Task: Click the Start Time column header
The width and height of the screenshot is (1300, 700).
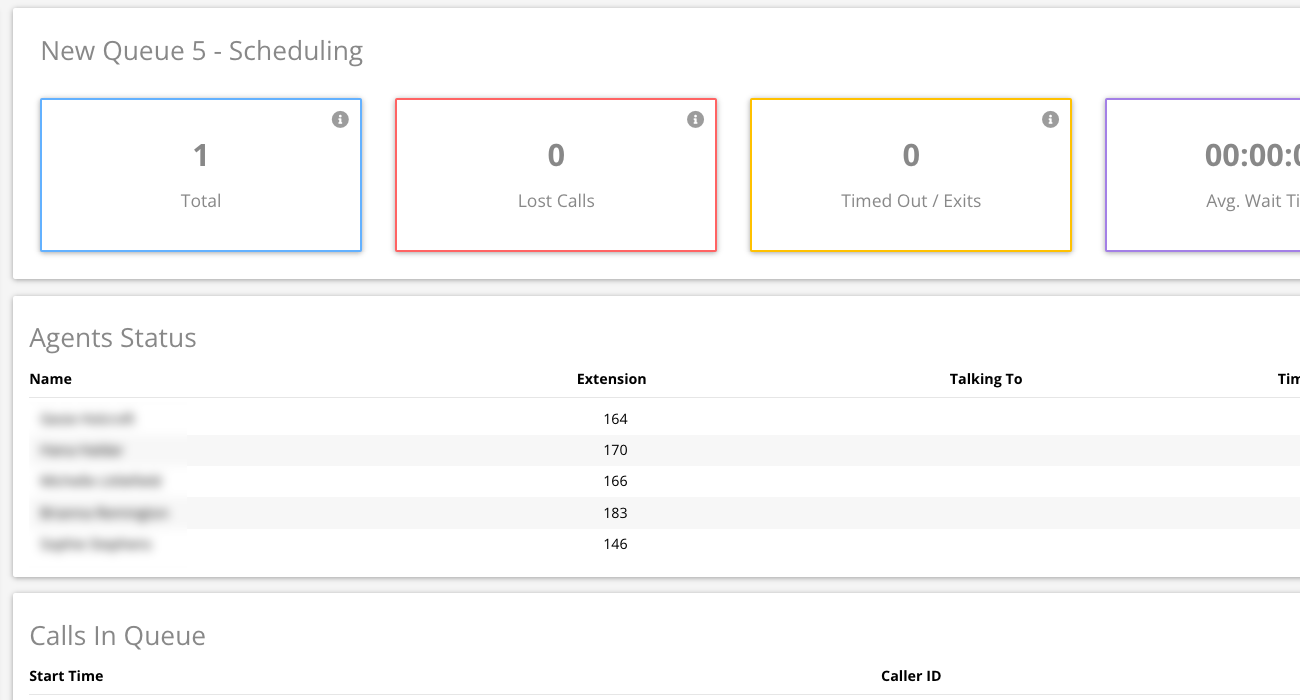Action: tap(66, 676)
